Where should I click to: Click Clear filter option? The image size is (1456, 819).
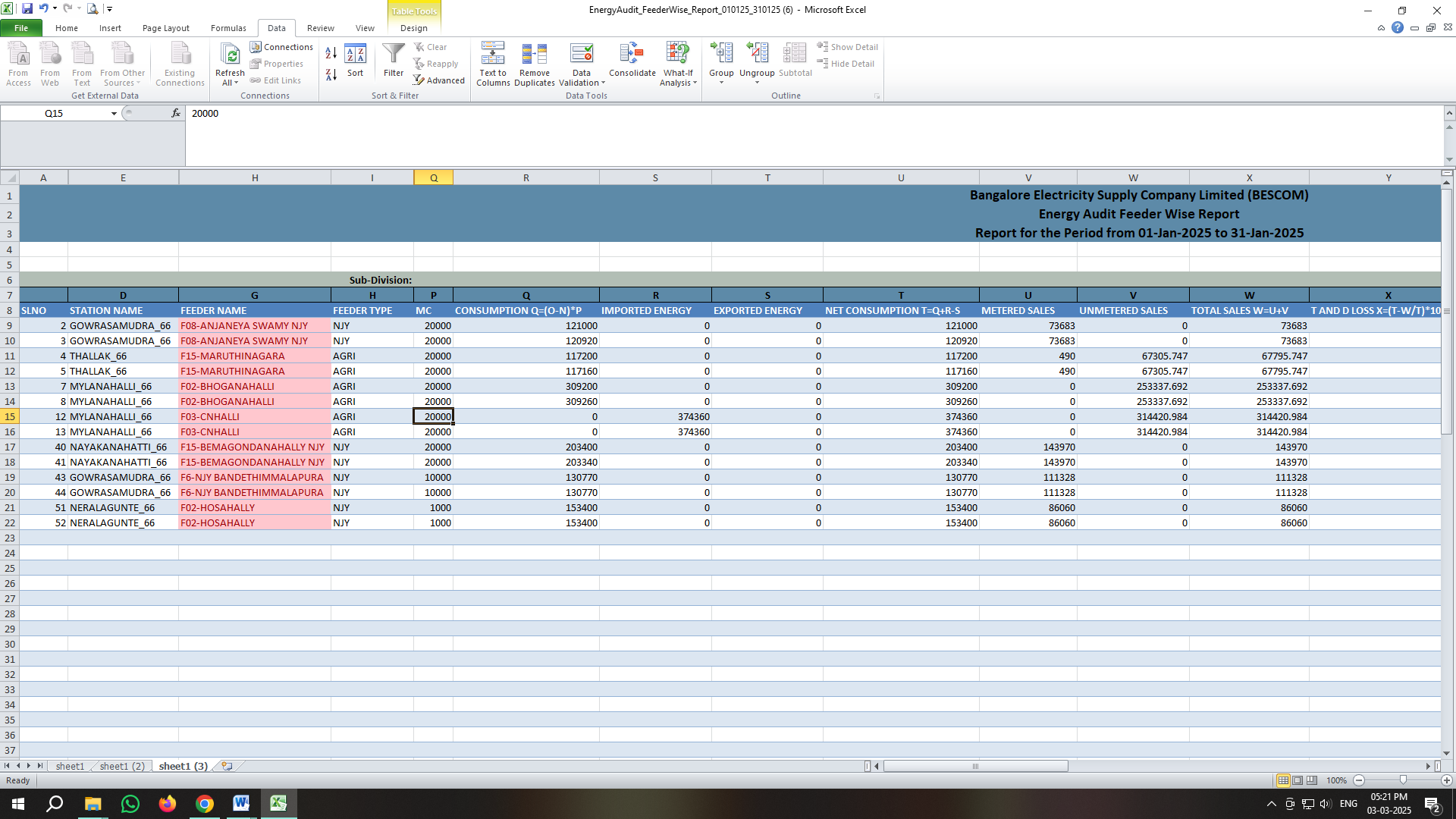click(x=430, y=47)
